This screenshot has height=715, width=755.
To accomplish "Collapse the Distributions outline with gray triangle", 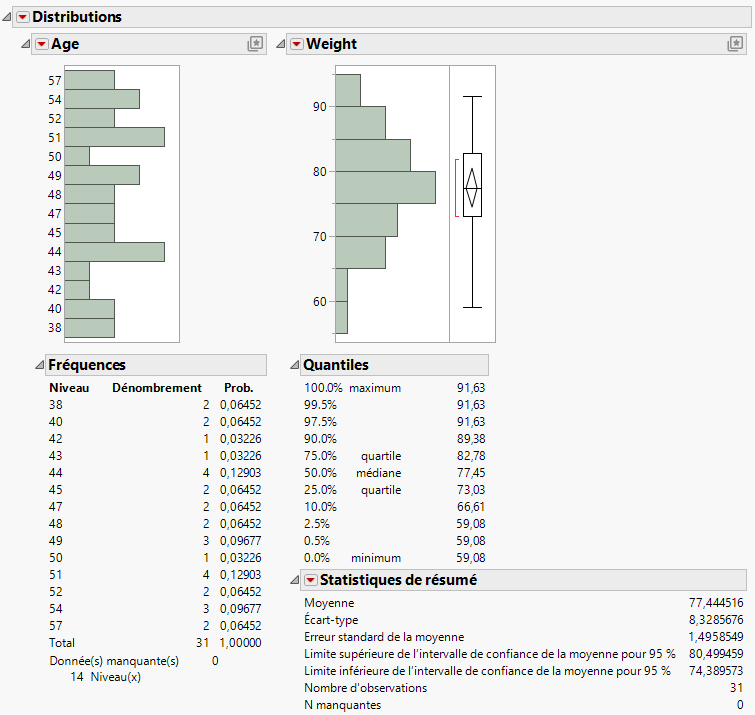I will point(7,17).
